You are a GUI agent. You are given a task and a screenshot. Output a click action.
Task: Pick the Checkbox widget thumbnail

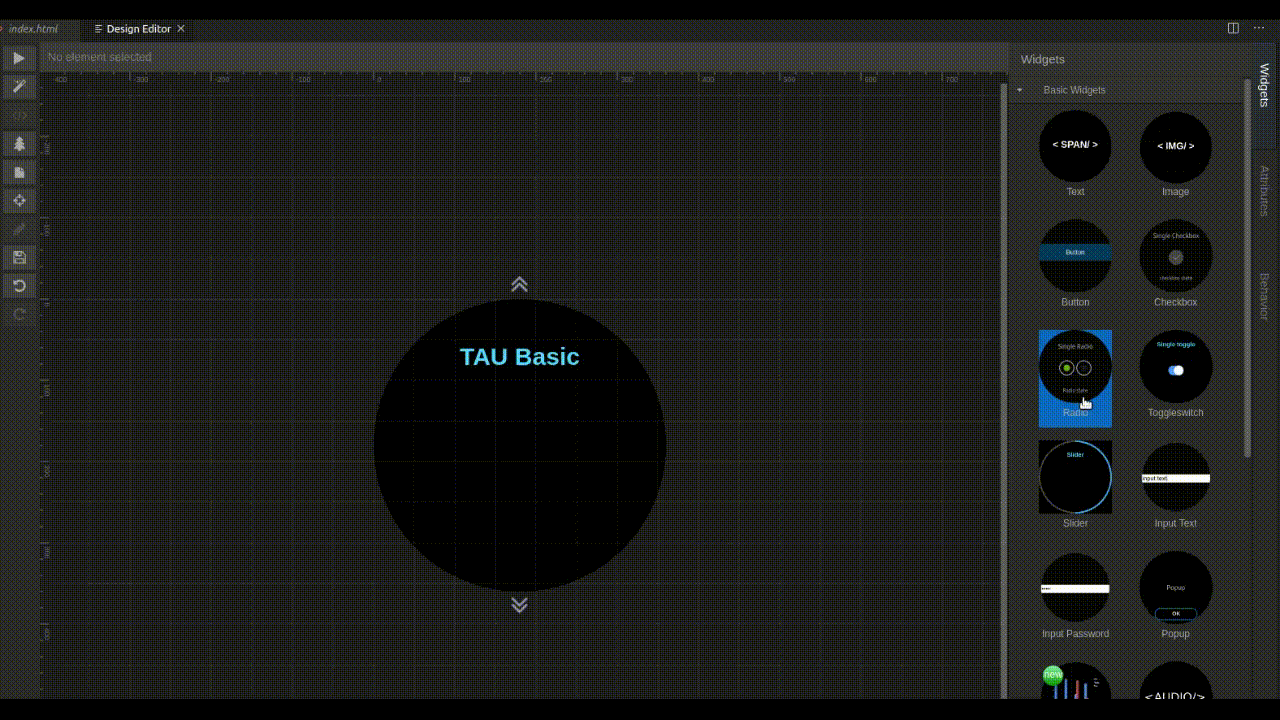click(1175, 256)
